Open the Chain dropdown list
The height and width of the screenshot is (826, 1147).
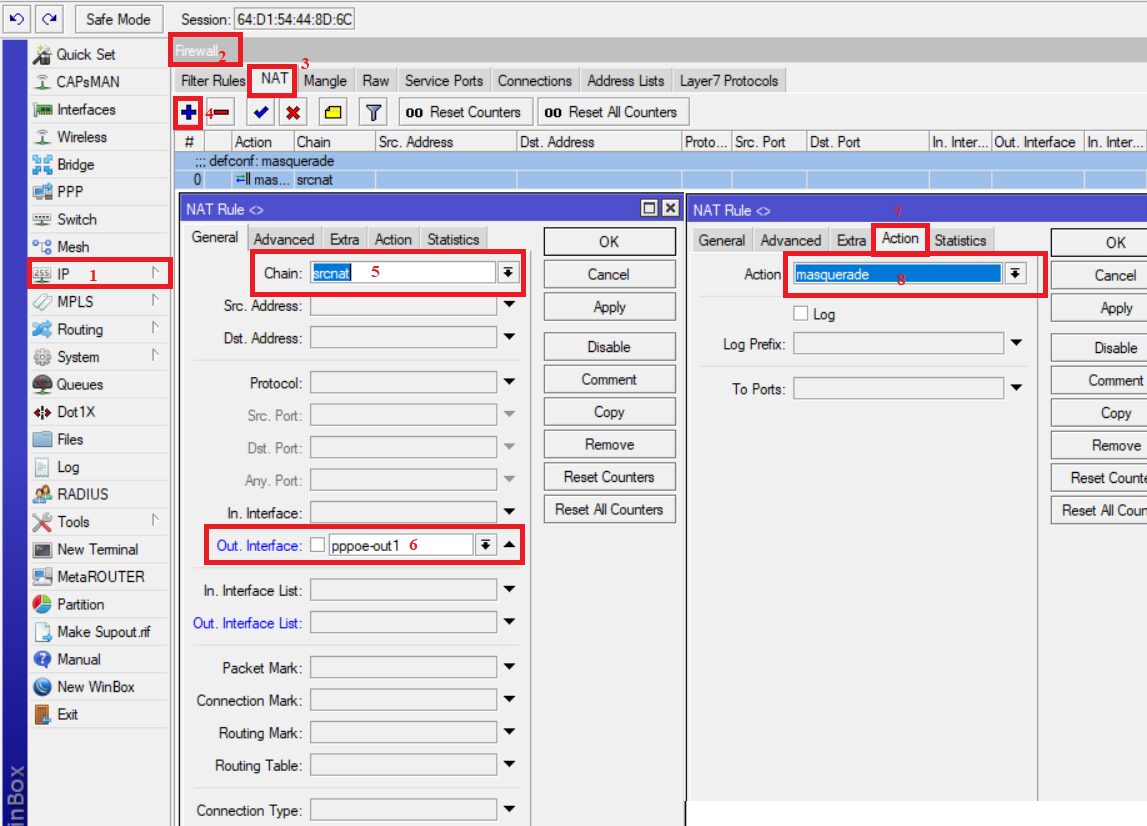click(508, 273)
